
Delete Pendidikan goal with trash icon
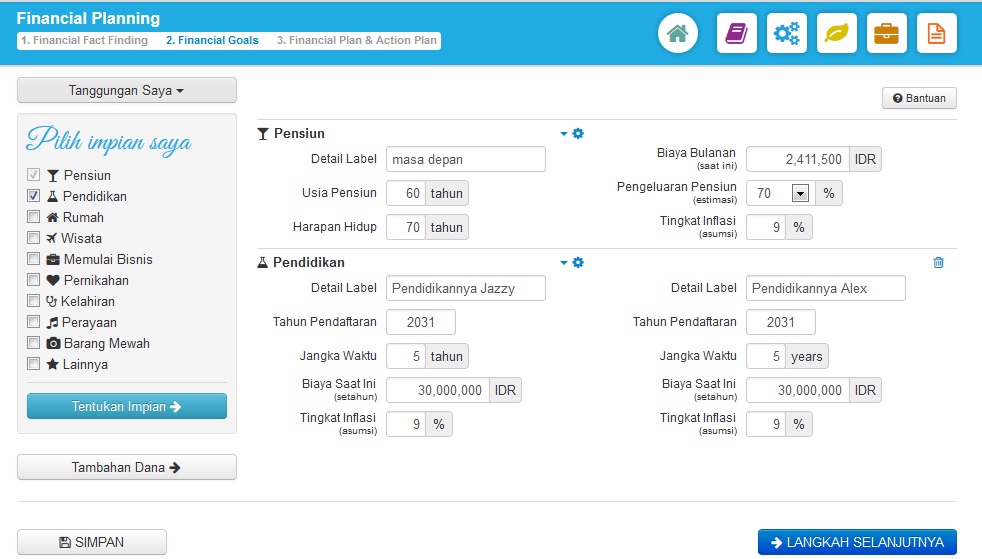[938, 263]
